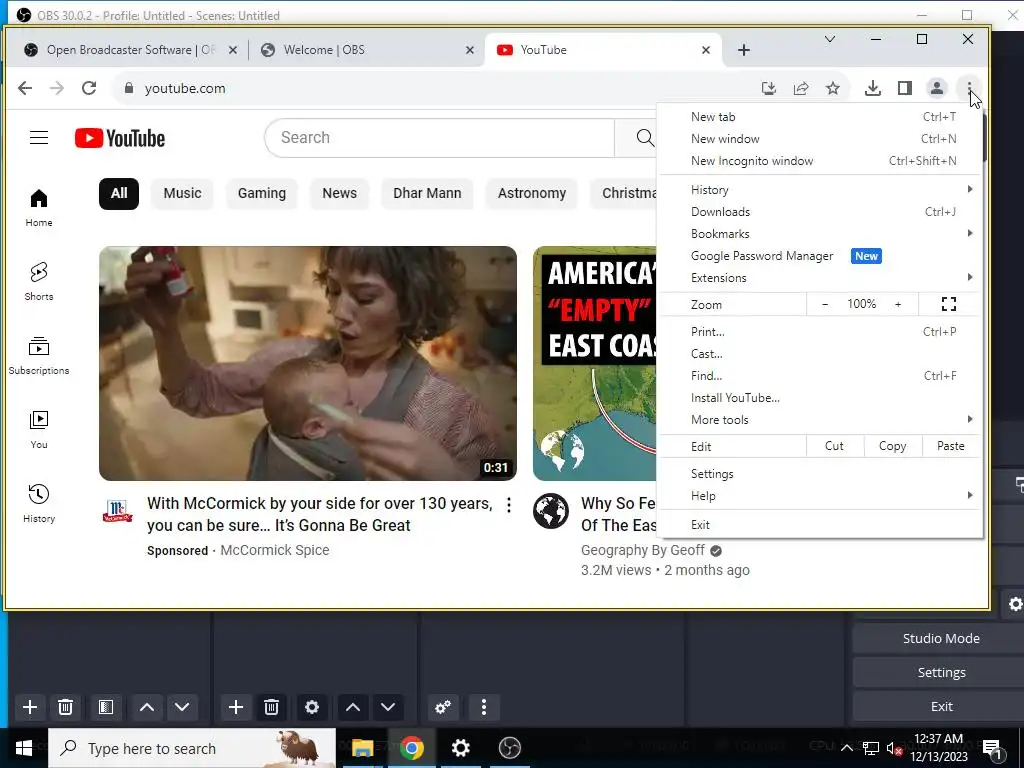Open History in YouTube sidebar
The height and width of the screenshot is (768, 1024).
pyautogui.click(x=39, y=504)
